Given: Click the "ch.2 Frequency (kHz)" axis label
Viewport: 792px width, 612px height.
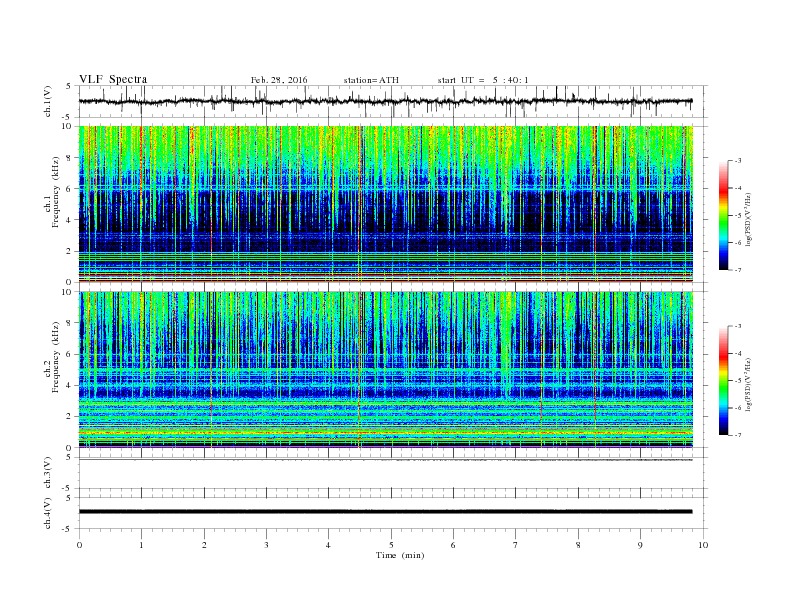Looking at the screenshot, I should click(51, 370).
